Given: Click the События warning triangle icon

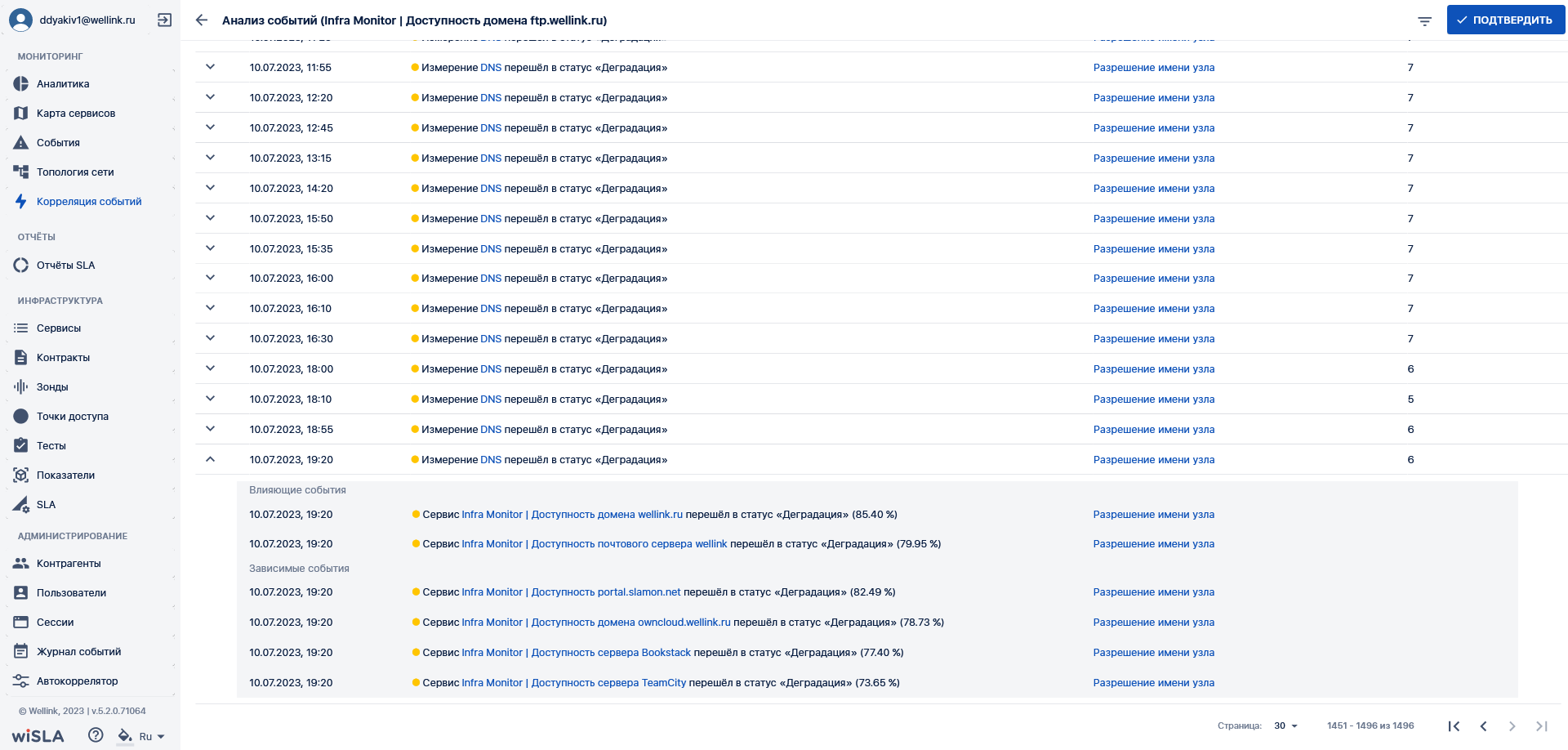Looking at the screenshot, I should tap(21, 143).
